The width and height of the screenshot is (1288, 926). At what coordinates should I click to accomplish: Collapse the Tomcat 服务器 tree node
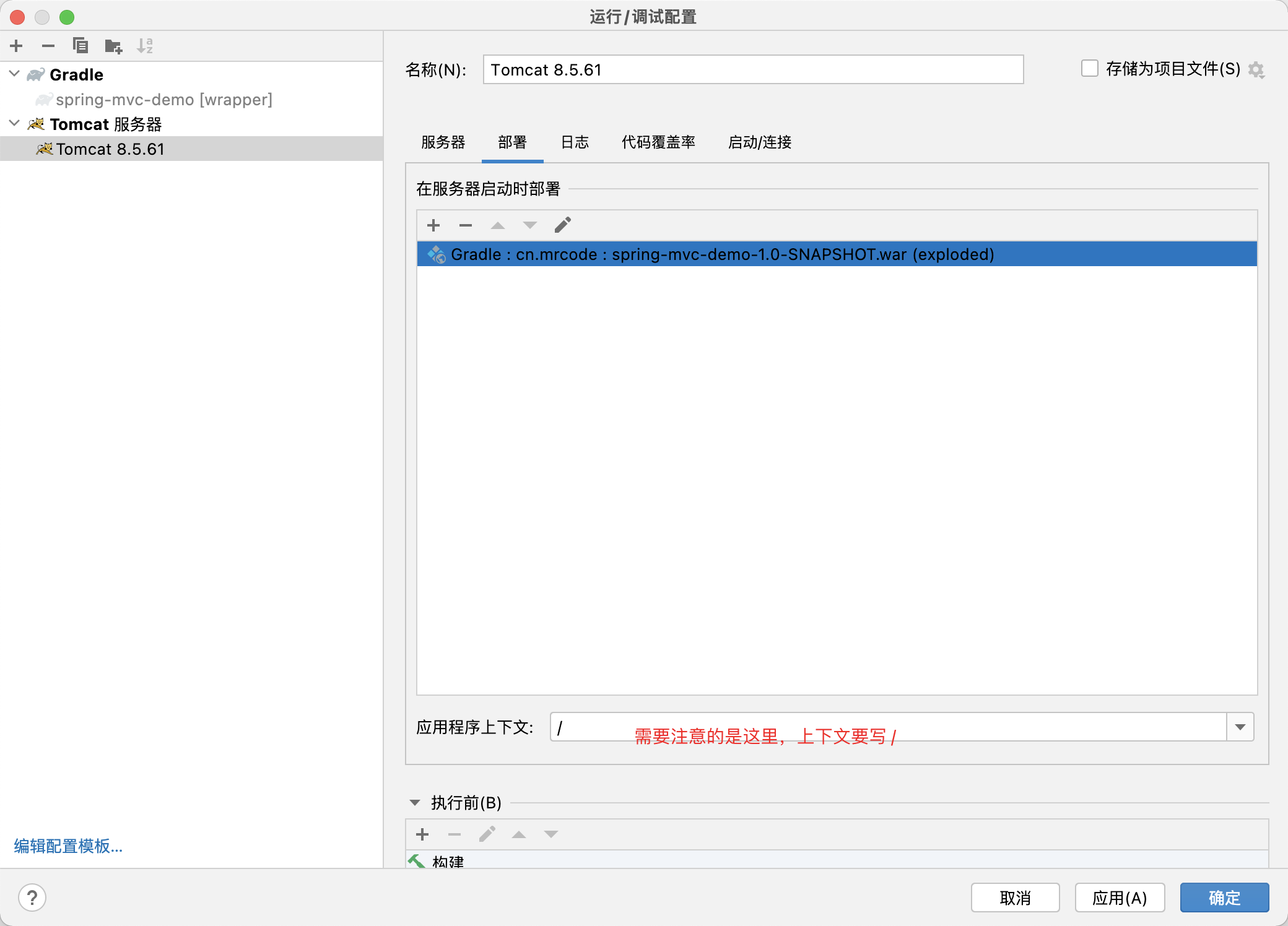click(x=15, y=124)
